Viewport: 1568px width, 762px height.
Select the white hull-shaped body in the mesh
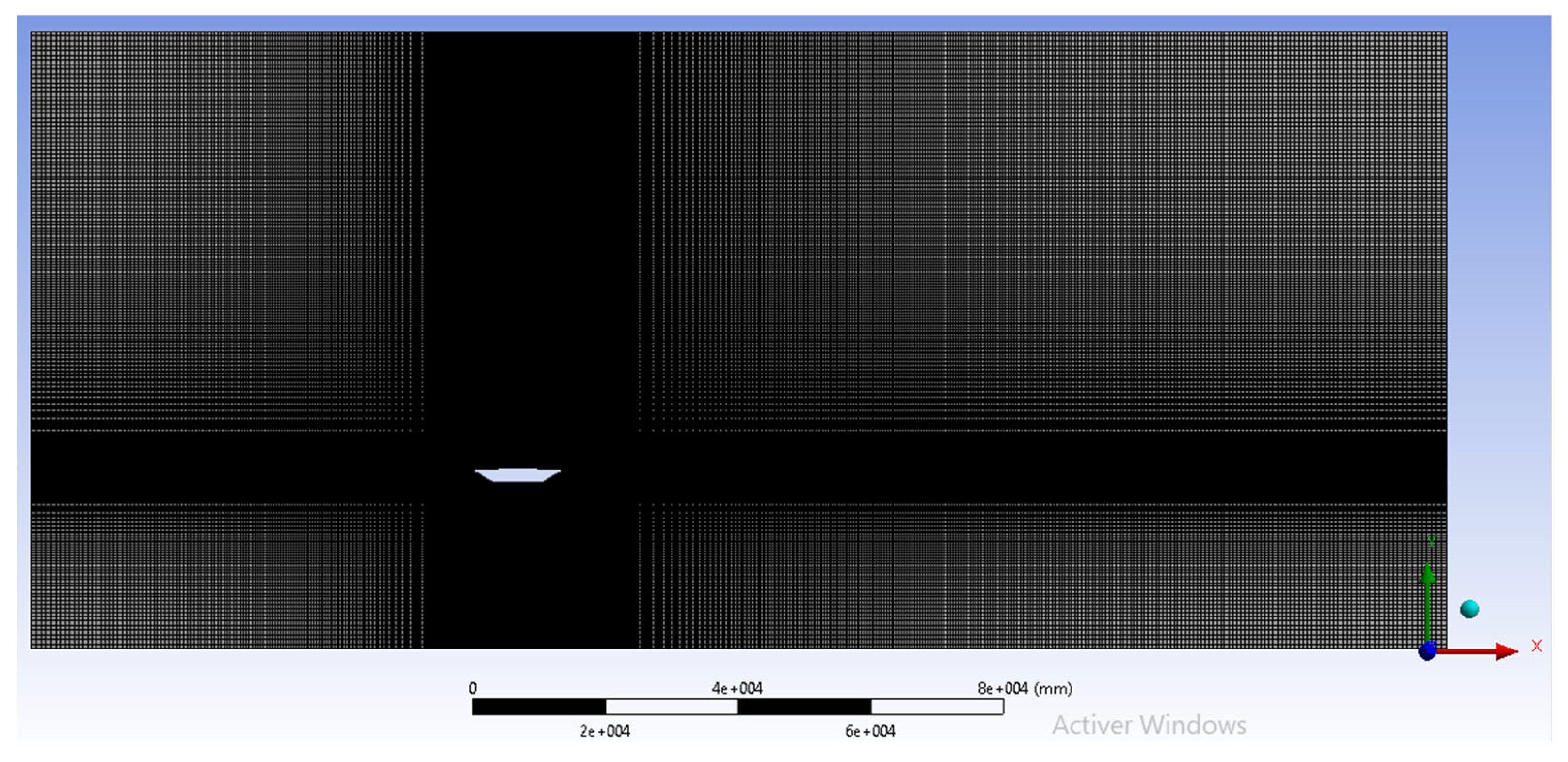pos(517,474)
